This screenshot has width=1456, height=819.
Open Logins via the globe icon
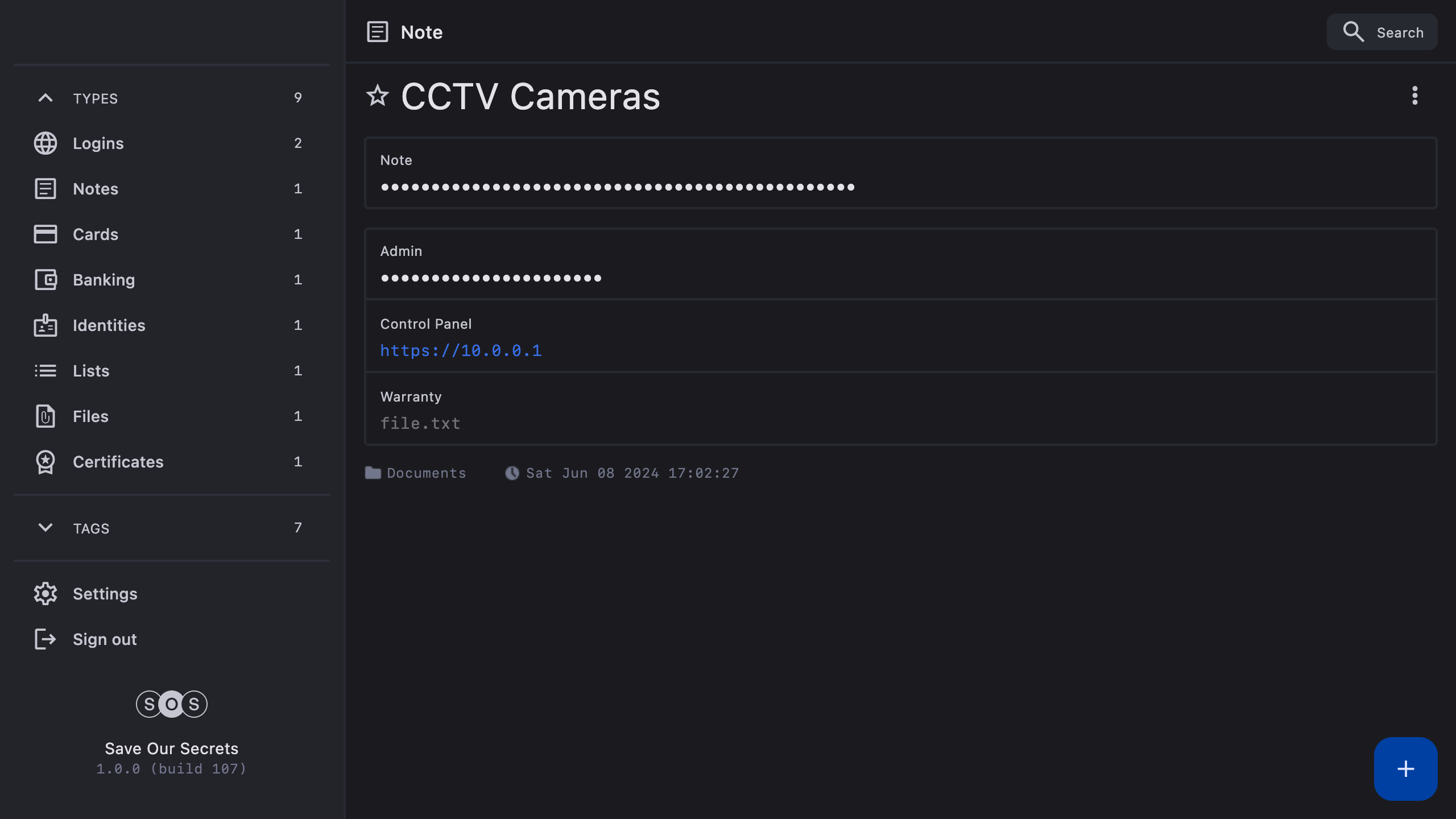click(x=45, y=143)
